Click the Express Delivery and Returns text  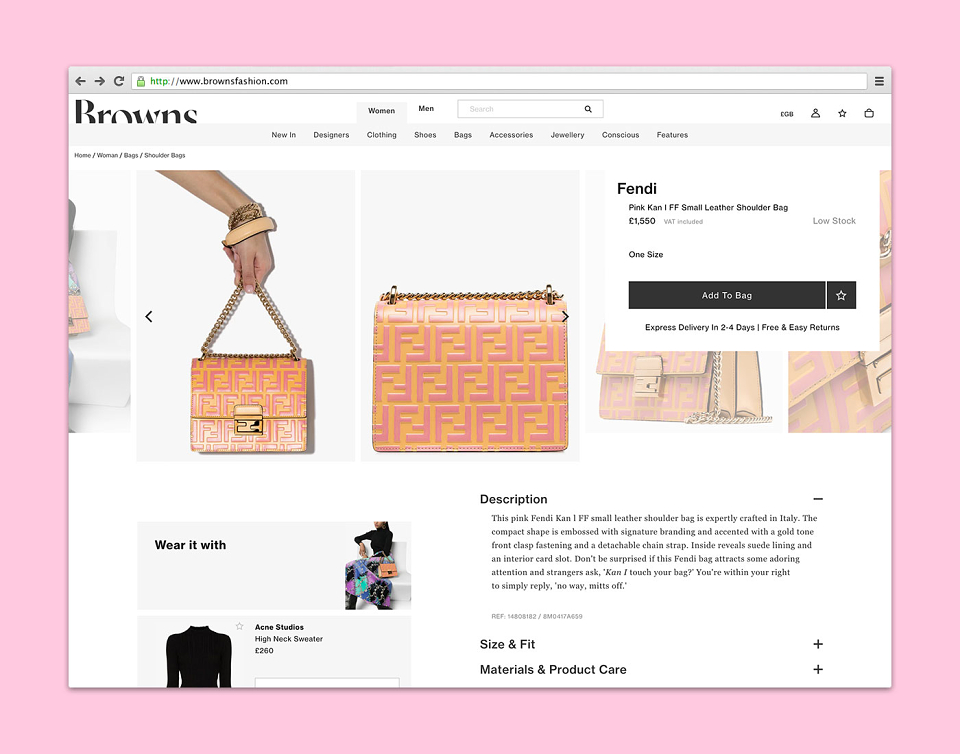click(x=742, y=327)
